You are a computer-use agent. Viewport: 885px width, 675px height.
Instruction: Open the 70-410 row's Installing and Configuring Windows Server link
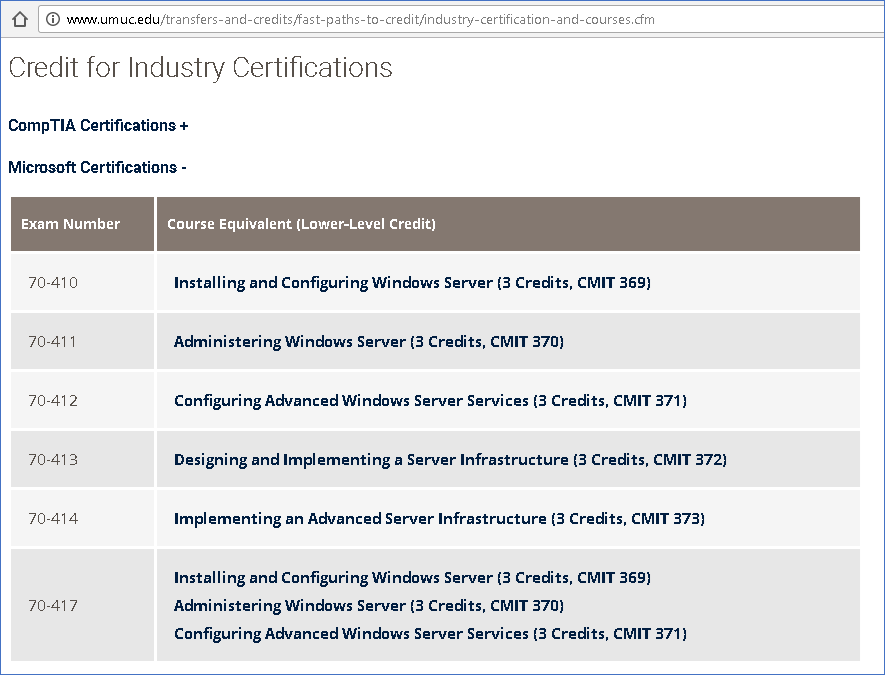[x=412, y=283]
